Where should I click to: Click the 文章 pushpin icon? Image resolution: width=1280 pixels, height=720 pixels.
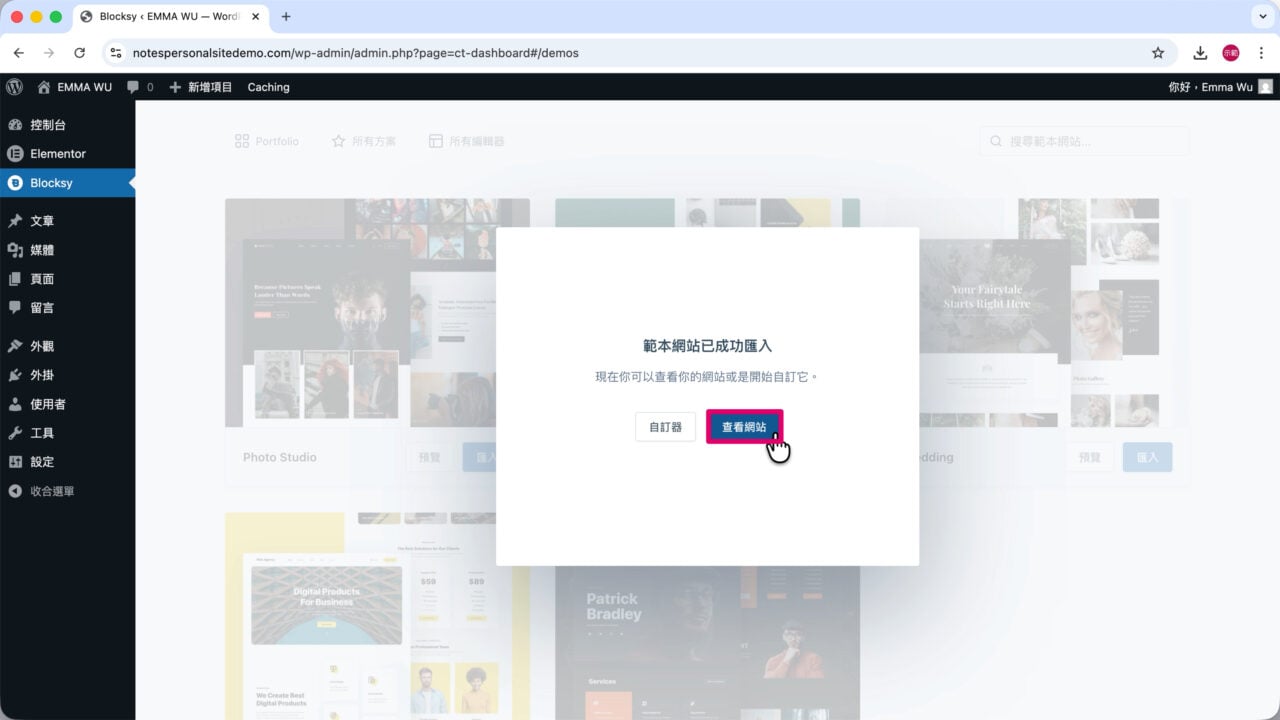pyautogui.click(x=15, y=221)
